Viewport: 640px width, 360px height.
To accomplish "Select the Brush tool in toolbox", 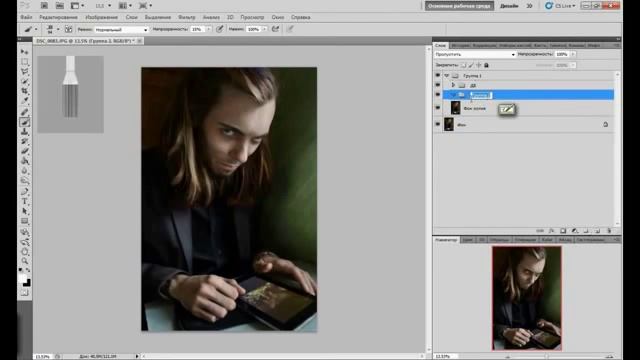I will point(25,122).
